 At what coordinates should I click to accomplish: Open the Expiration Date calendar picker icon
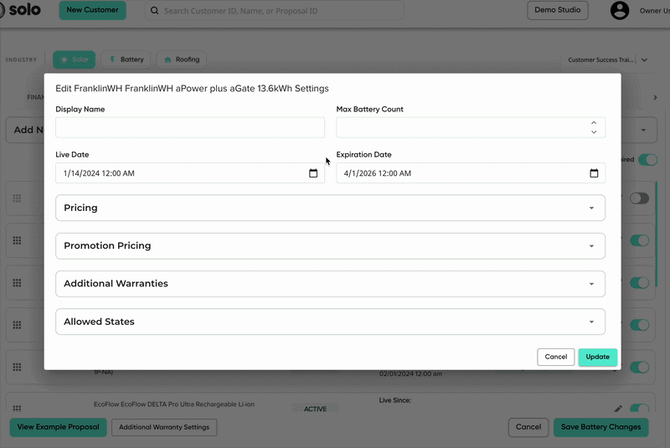click(594, 173)
